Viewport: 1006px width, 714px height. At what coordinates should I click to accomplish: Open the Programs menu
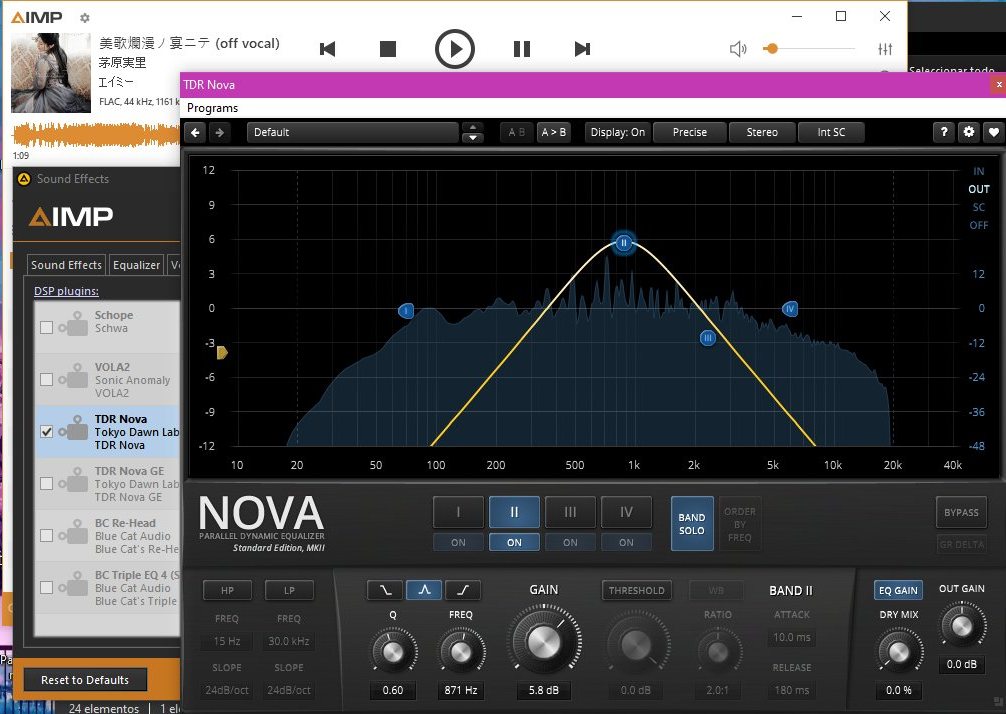(212, 108)
